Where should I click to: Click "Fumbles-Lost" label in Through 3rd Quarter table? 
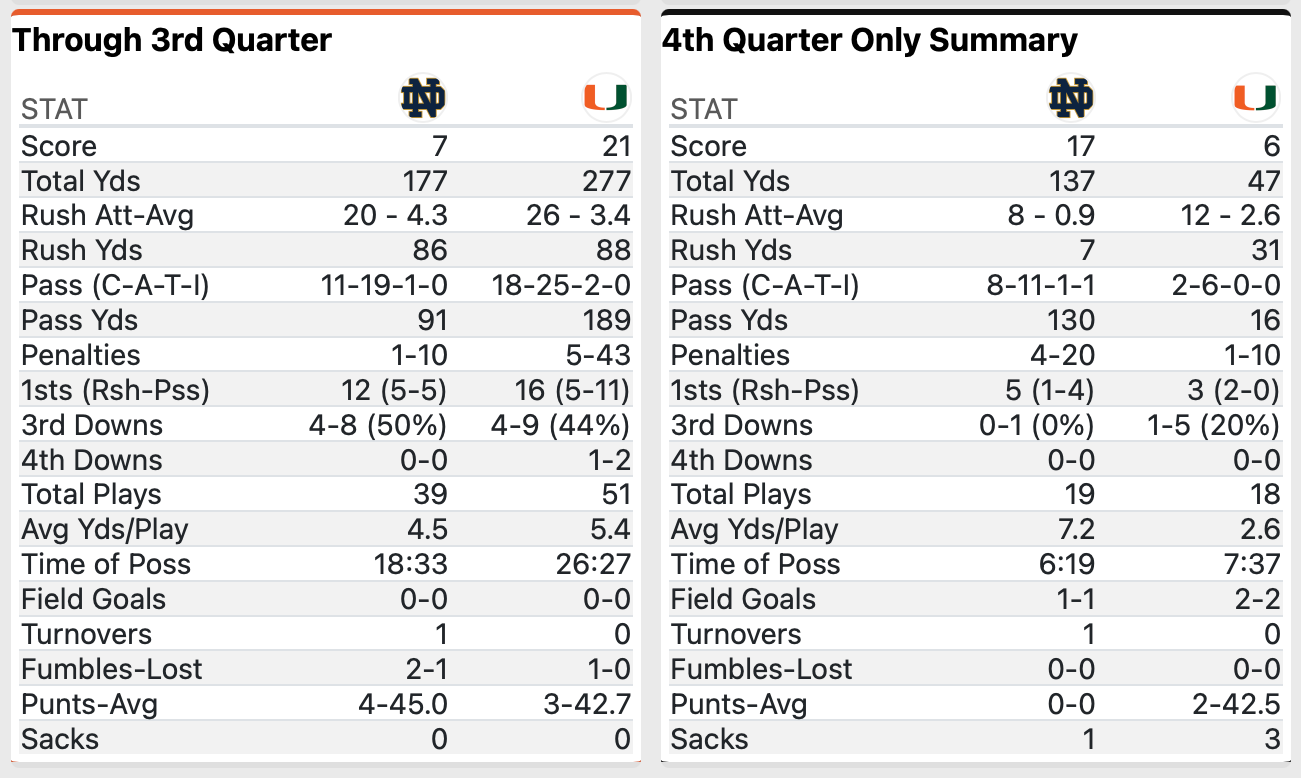[x=112, y=669]
